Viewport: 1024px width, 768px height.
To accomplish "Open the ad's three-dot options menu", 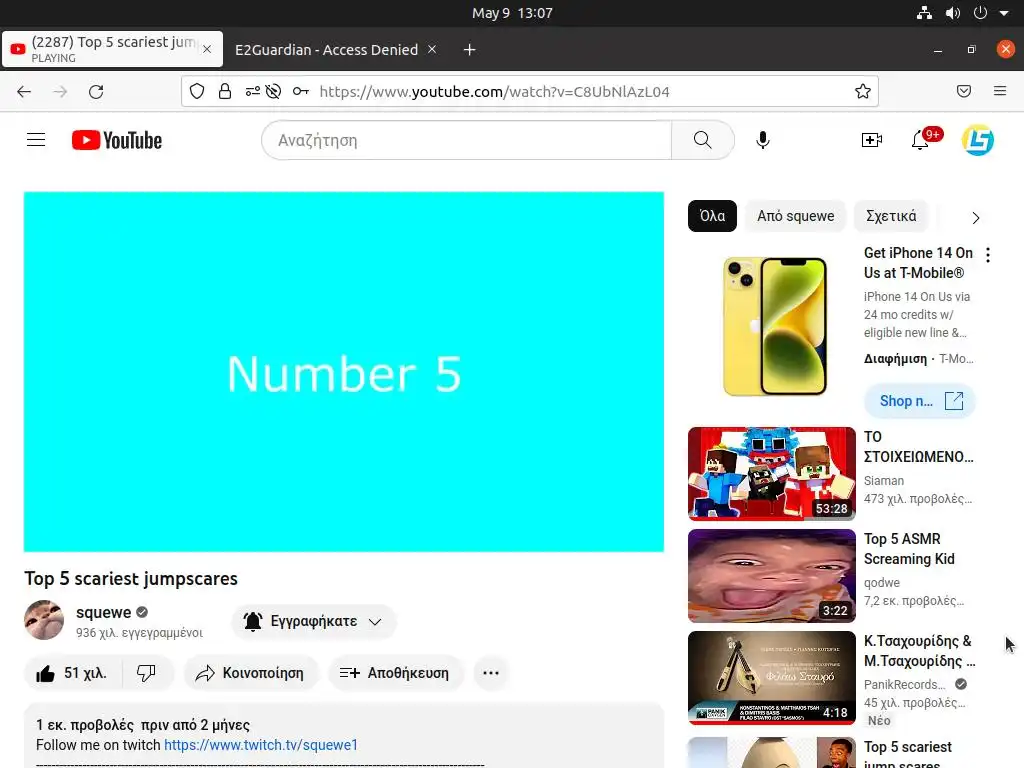I will click(988, 255).
